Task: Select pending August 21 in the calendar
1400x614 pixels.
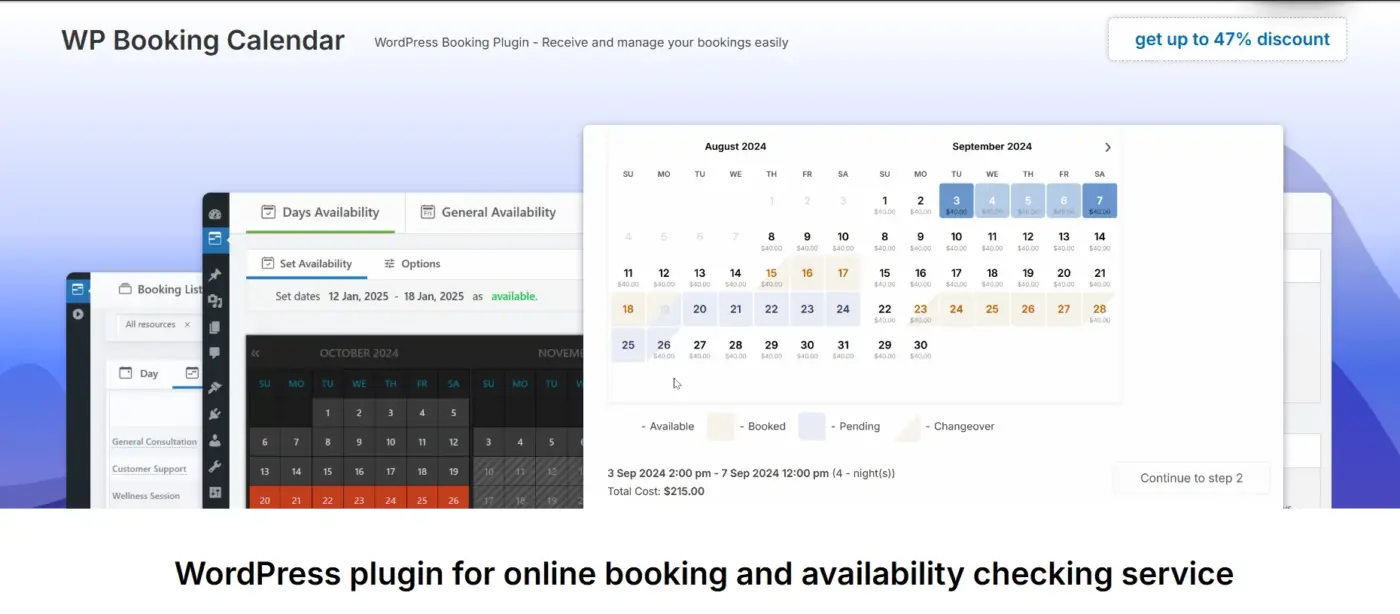Action: tap(735, 310)
